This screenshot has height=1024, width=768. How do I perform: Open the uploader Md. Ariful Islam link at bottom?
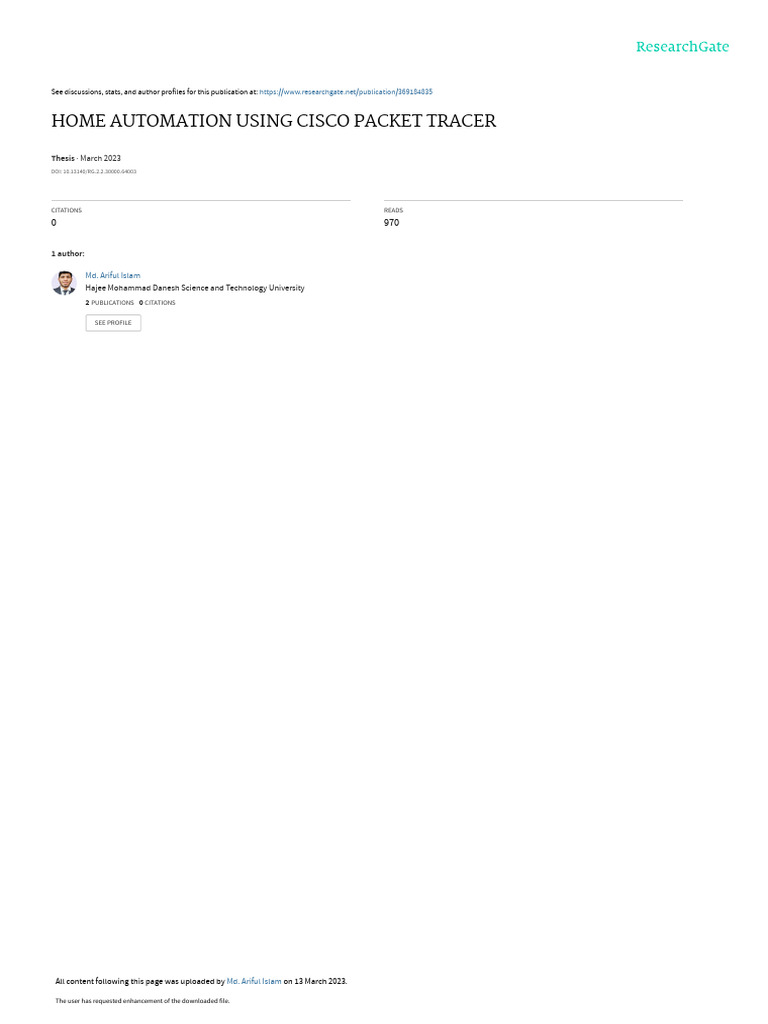click(x=254, y=981)
